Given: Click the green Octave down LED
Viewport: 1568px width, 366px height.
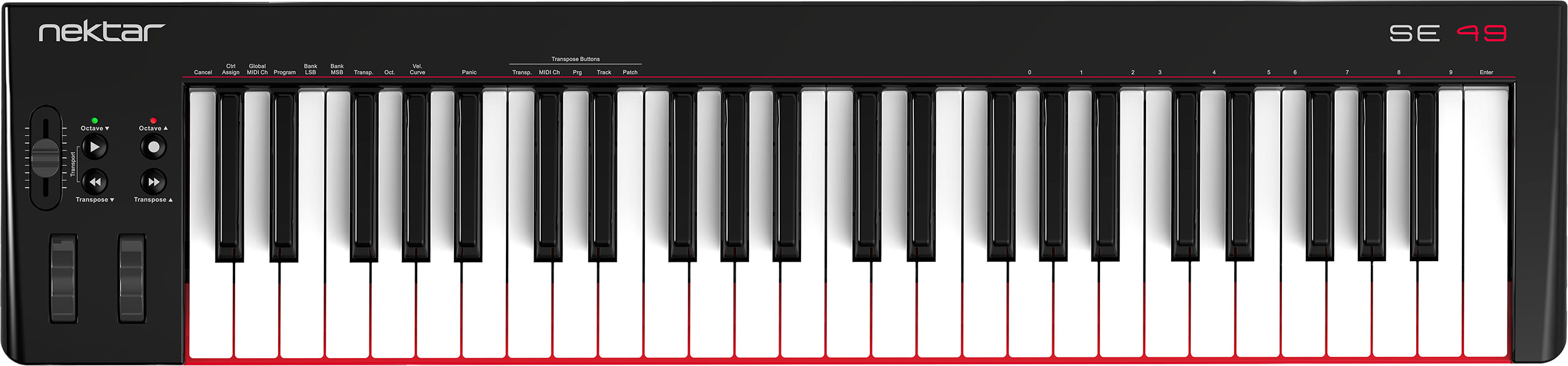Looking at the screenshot, I should tap(94, 121).
